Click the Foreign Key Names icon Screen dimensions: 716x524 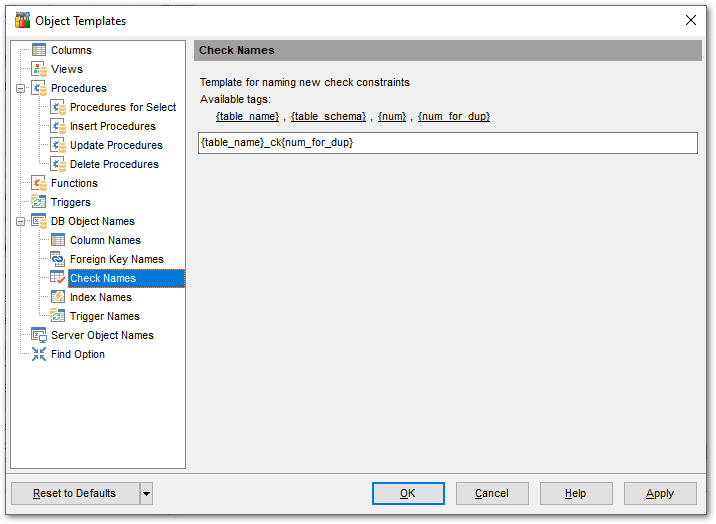pyautogui.click(x=58, y=259)
